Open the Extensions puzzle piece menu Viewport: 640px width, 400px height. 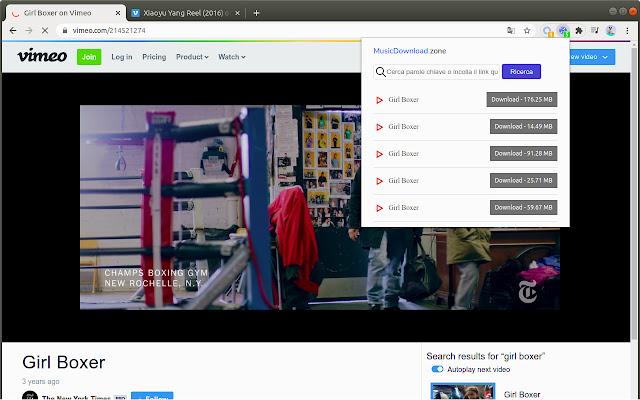(578, 31)
